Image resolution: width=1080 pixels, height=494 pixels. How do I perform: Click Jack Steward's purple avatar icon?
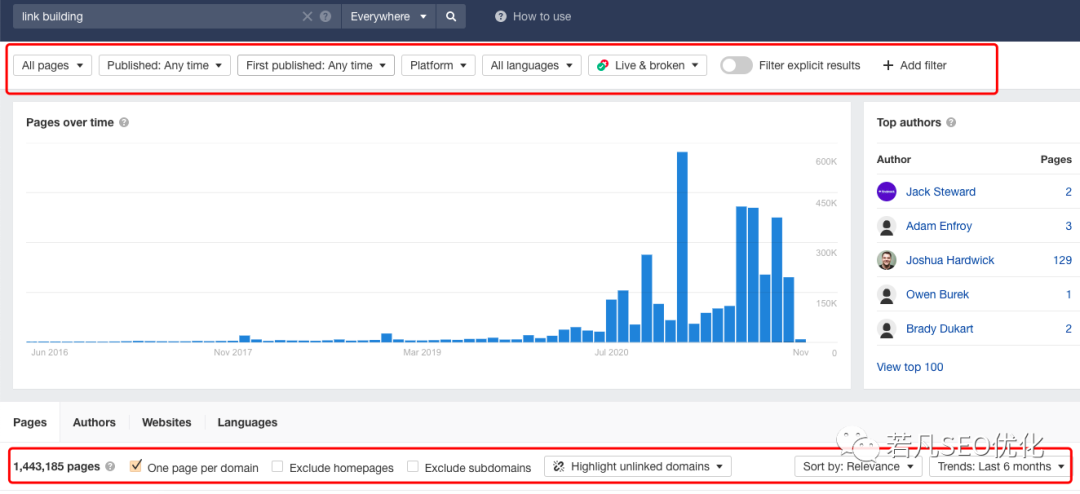pyautogui.click(x=886, y=192)
